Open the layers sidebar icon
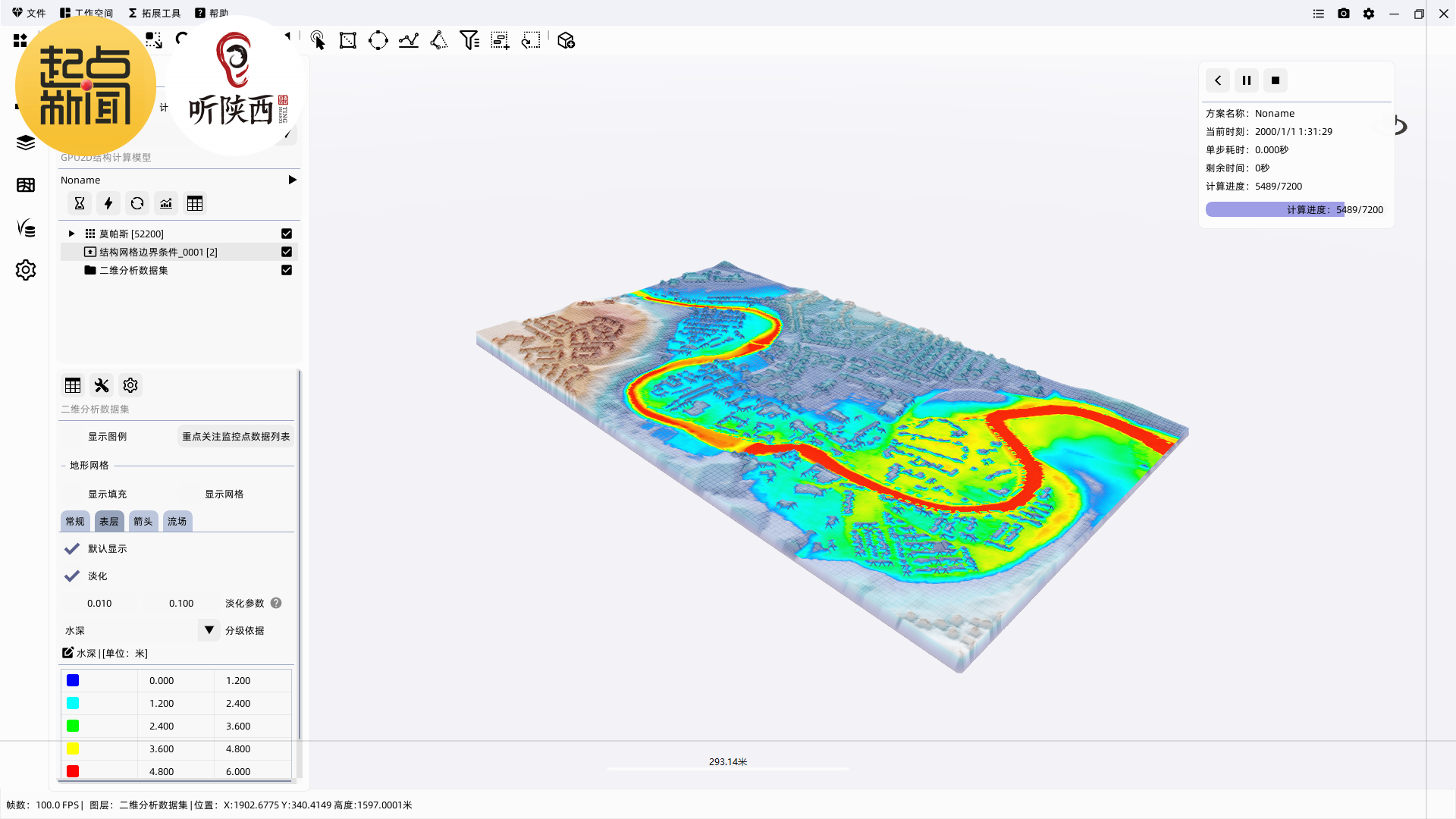 26,143
